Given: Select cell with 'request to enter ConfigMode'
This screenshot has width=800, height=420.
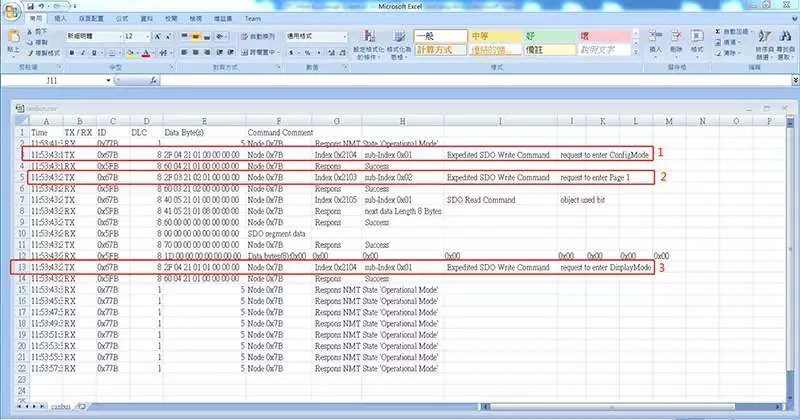Looking at the screenshot, I should [x=606, y=154].
